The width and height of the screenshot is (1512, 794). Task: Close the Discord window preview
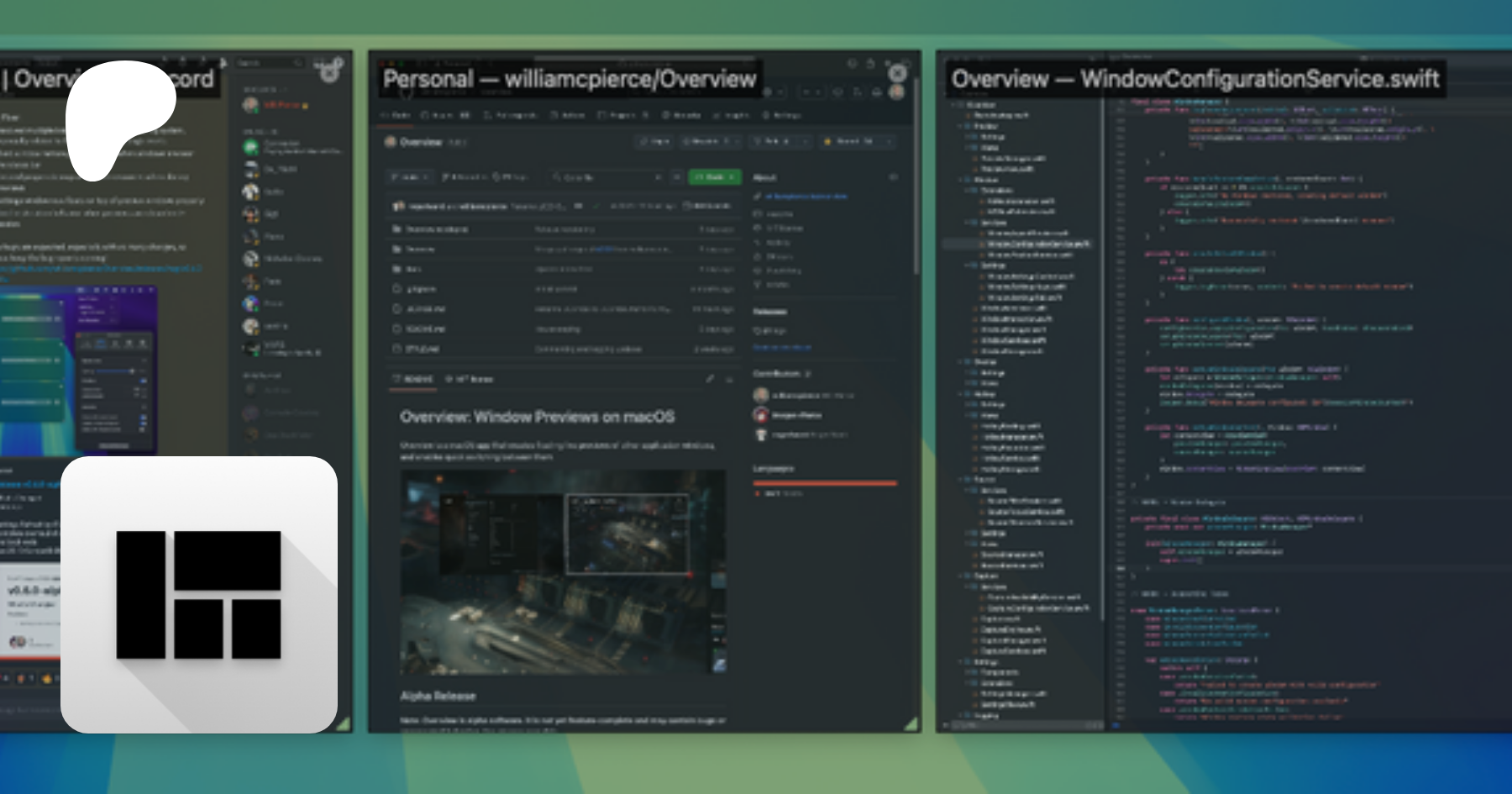[330, 73]
